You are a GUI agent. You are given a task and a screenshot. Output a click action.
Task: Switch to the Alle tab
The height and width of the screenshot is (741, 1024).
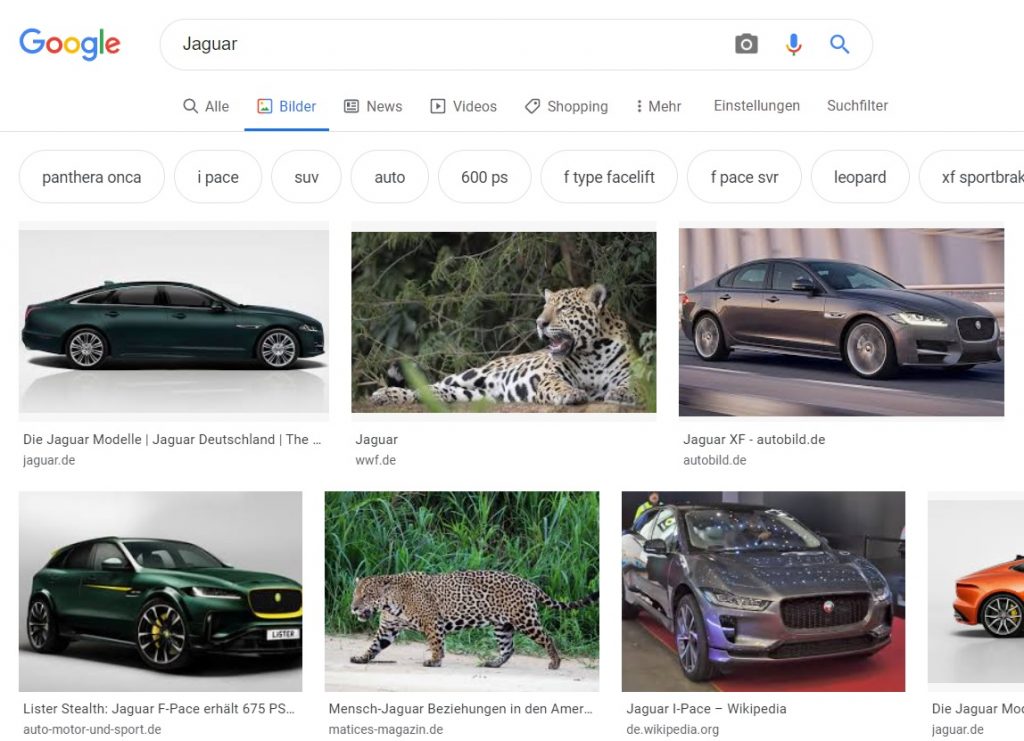pos(206,106)
